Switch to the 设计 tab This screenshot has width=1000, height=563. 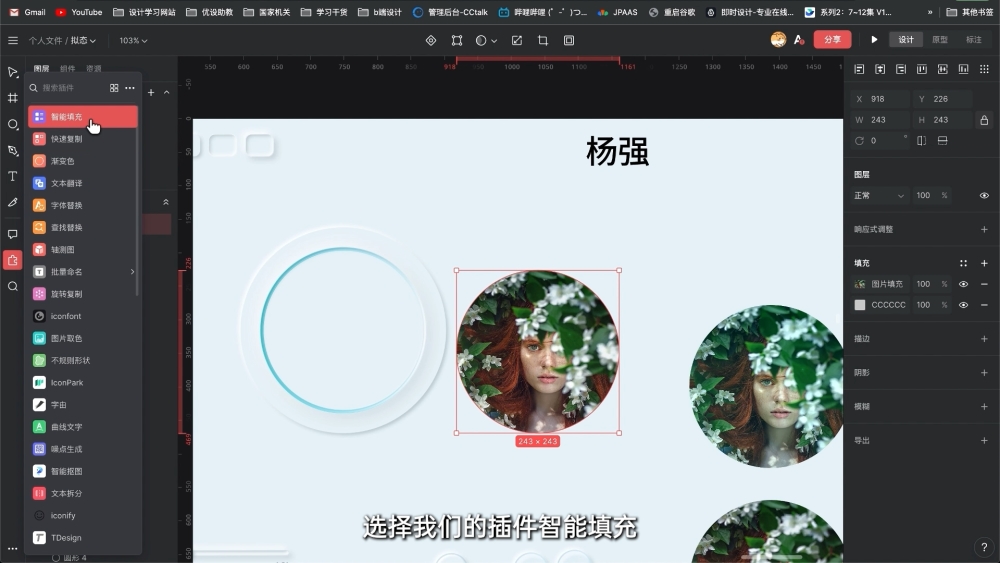[x=906, y=40]
